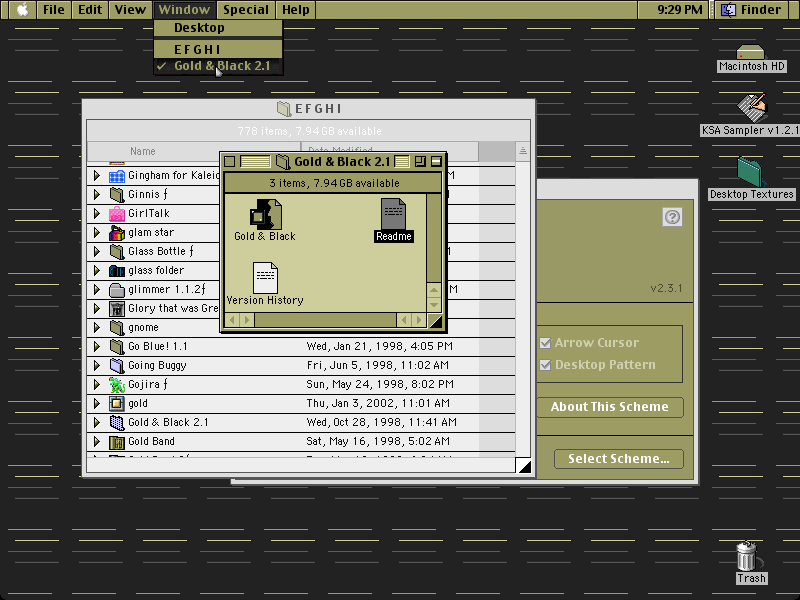Click the About This Scheme button

coord(610,407)
